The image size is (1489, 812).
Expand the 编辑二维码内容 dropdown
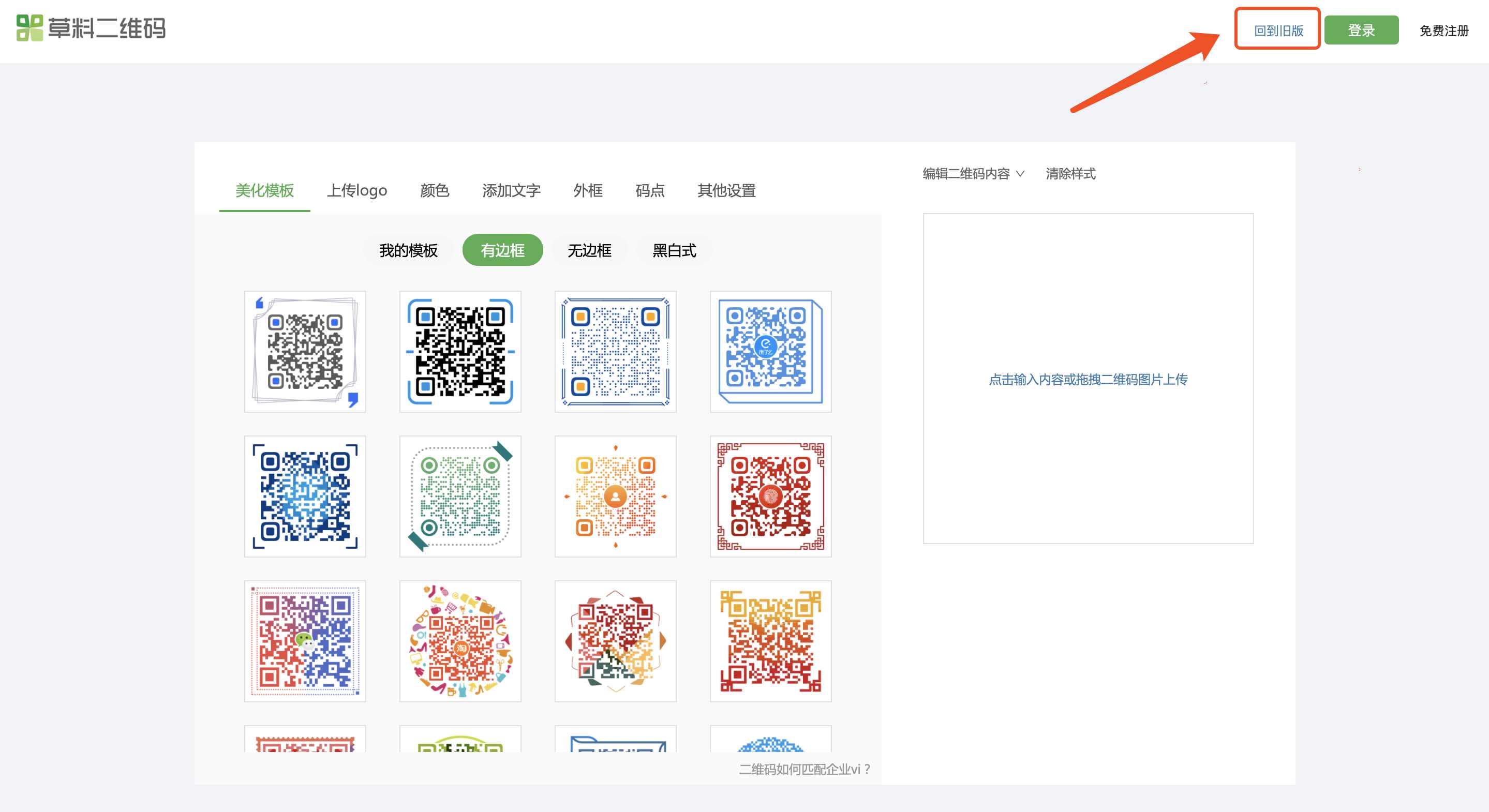pyautogui.click(x=973, y=173)
